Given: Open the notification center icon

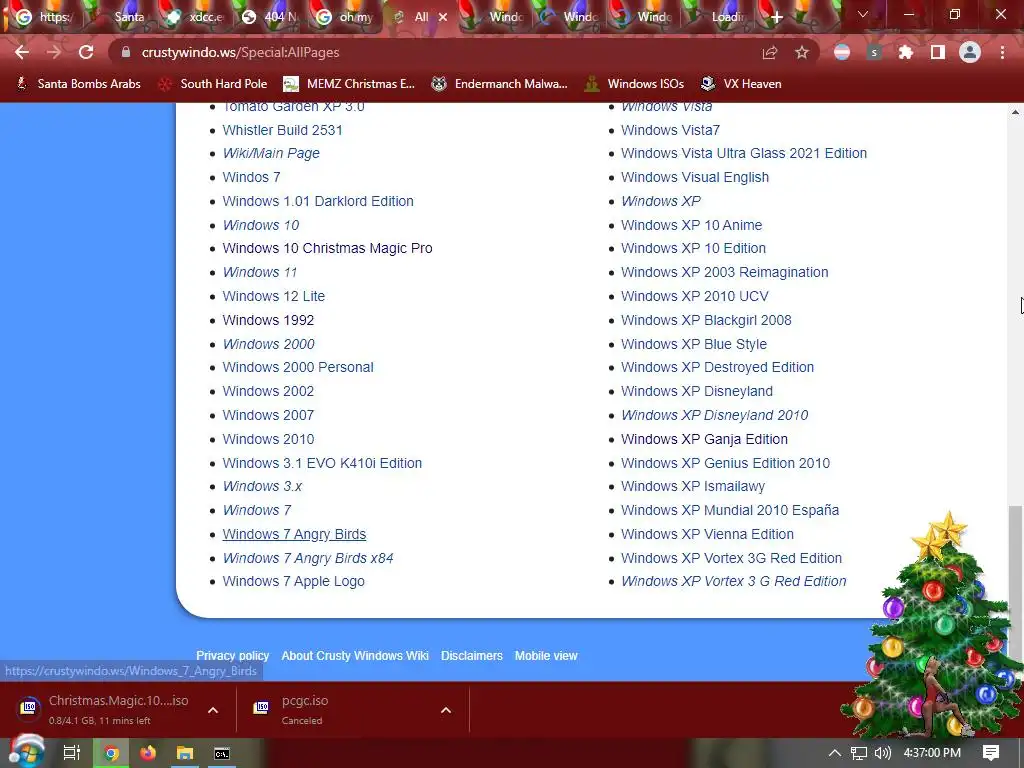Looking at the screenshot, I should 991,753.
